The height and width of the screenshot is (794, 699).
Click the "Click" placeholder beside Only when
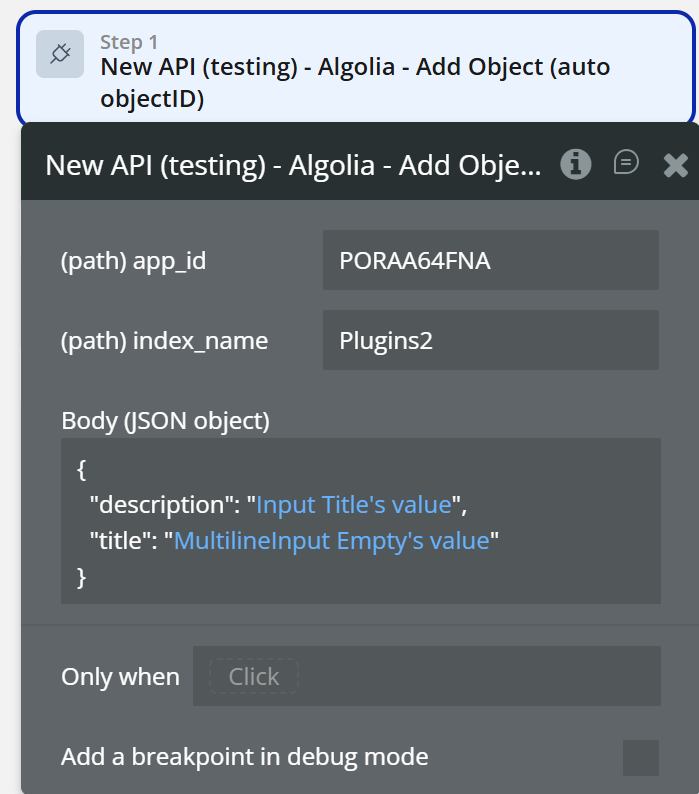[x=254, y=677]
